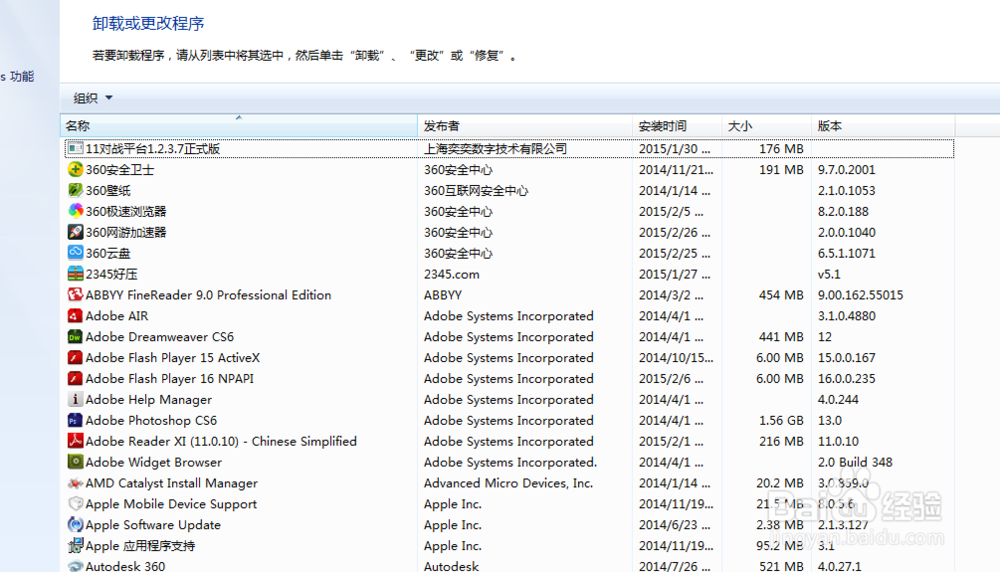Select the 360安全卫士 program name
The width and height of the screenshot is (1000, 572).
point(120,170)
